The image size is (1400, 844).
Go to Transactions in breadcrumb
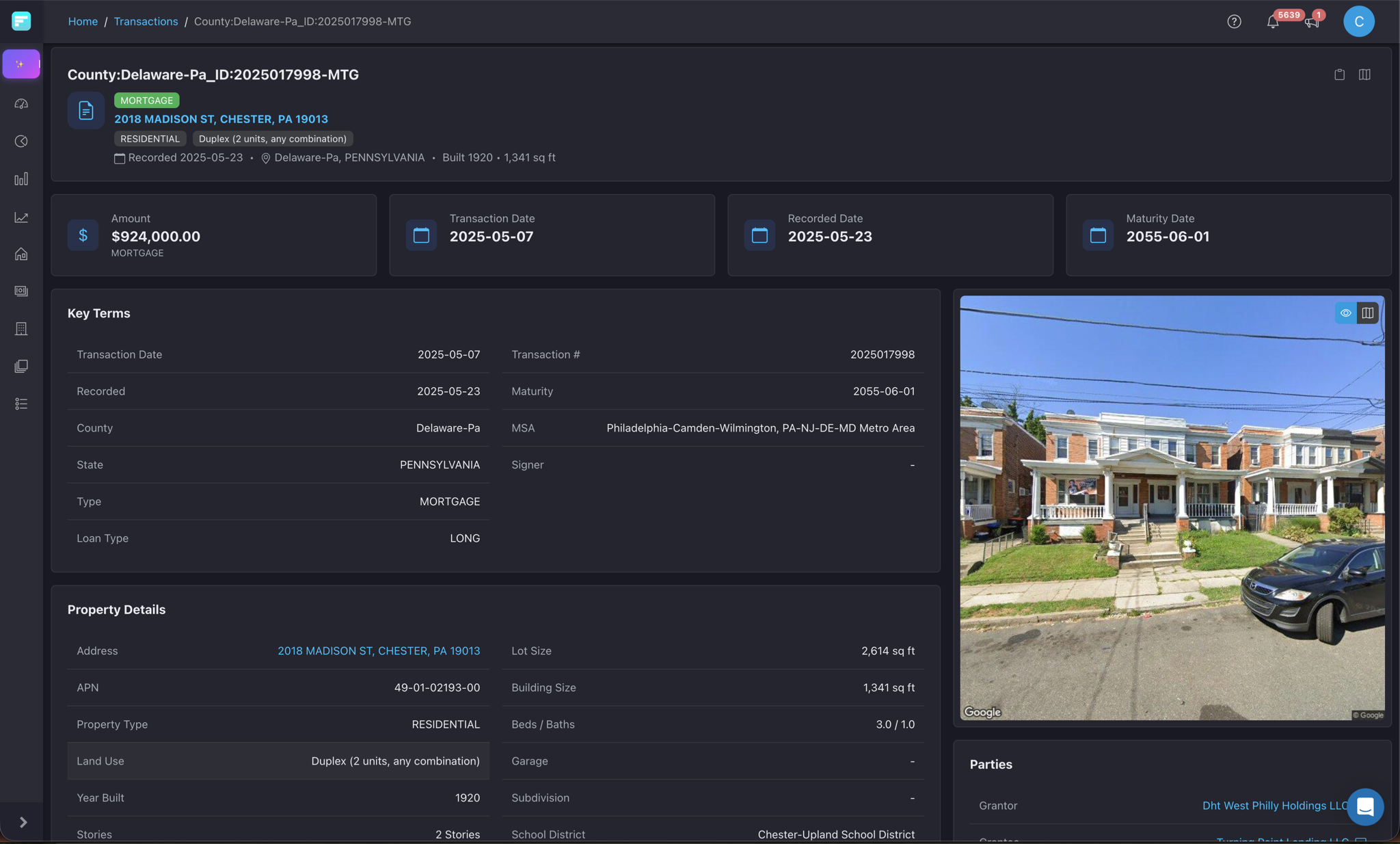point(146,22)
